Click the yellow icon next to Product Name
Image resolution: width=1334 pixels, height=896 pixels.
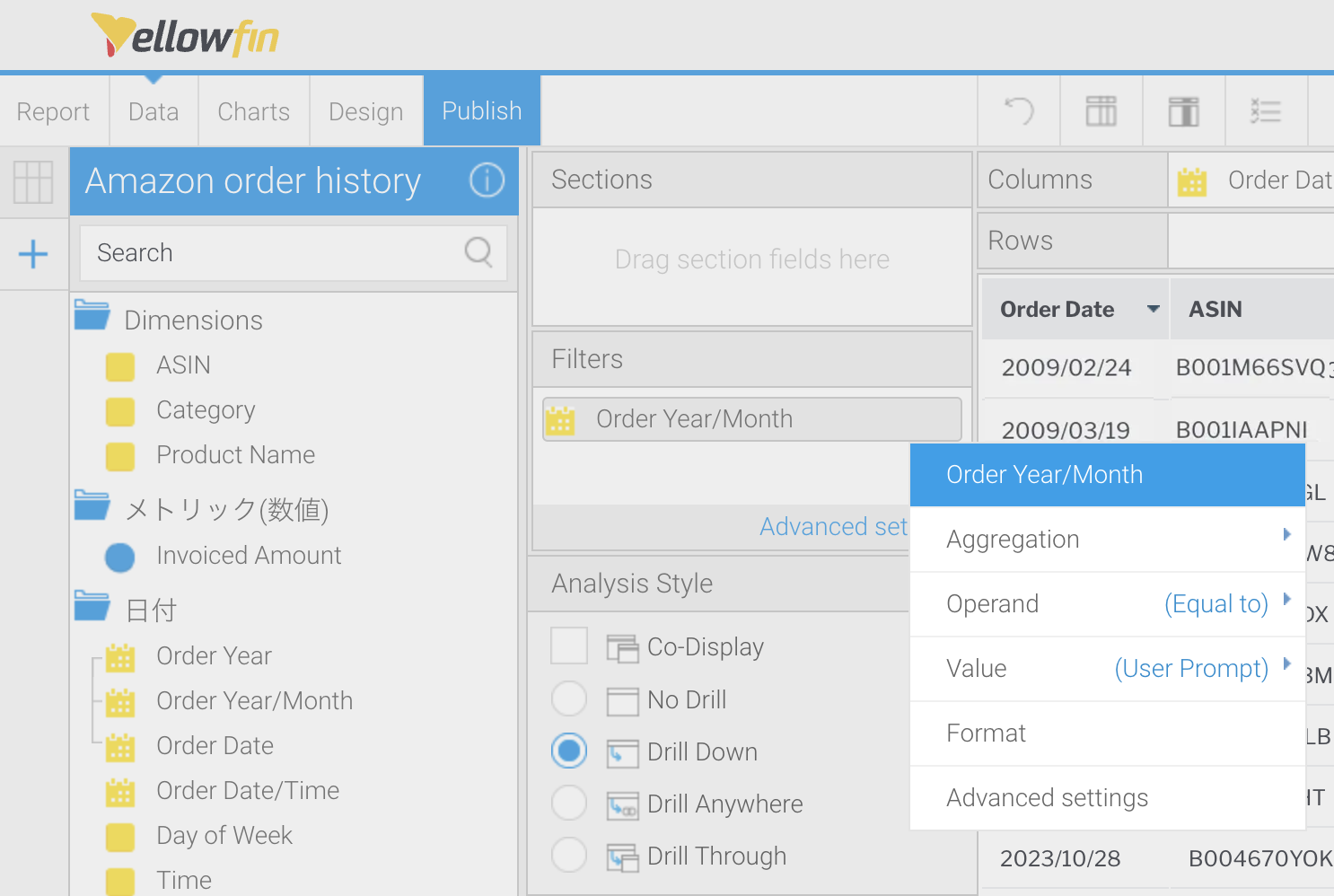(x=120, y=456)
